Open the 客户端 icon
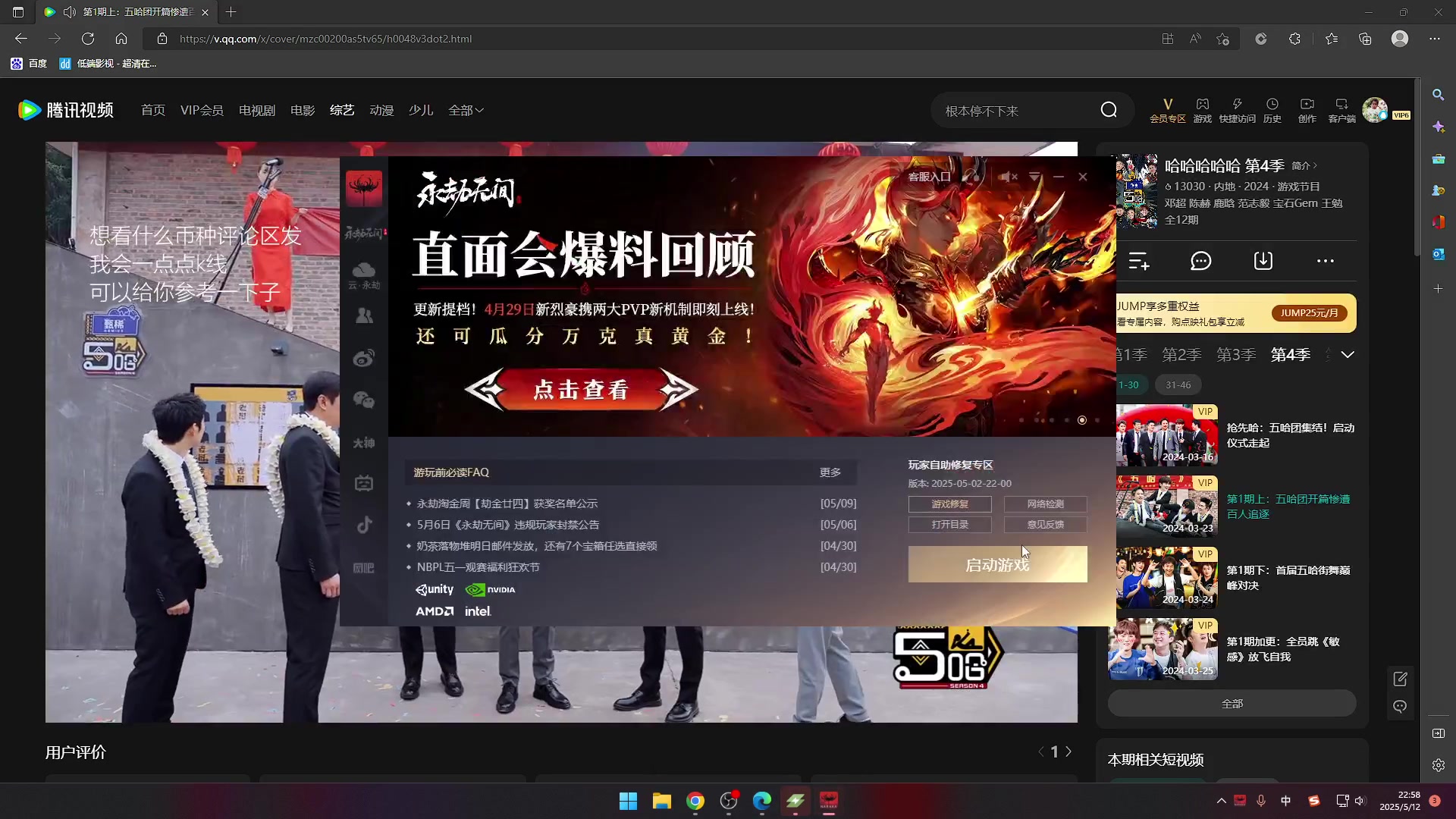Viewport: 1456px width, 819px height. coord(1341,110)
